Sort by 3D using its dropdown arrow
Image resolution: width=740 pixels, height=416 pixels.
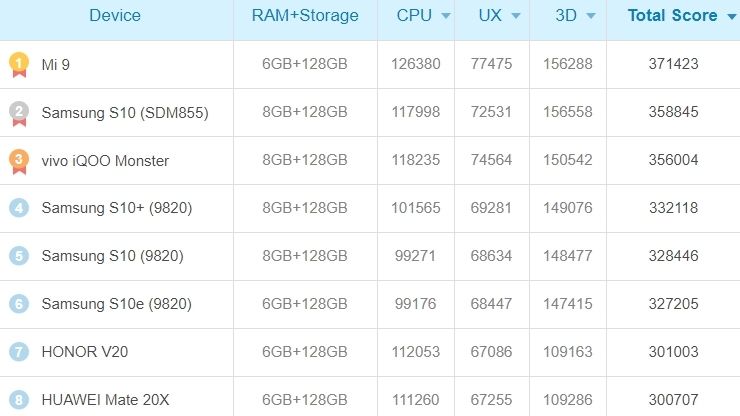tap(590, 16)
